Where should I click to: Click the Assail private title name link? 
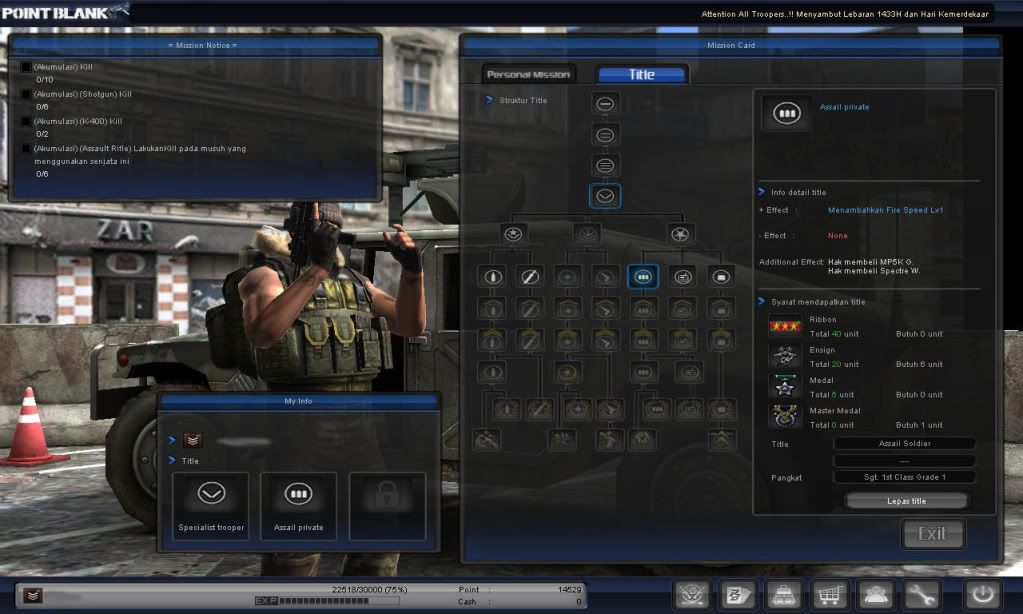[844, 107]
